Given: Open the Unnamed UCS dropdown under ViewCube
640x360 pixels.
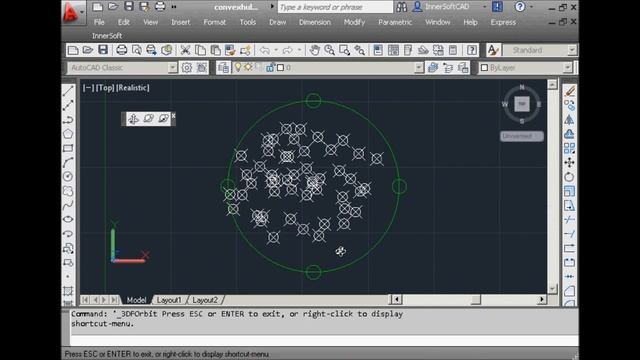Looking at the screenshot, I should 522,136.
